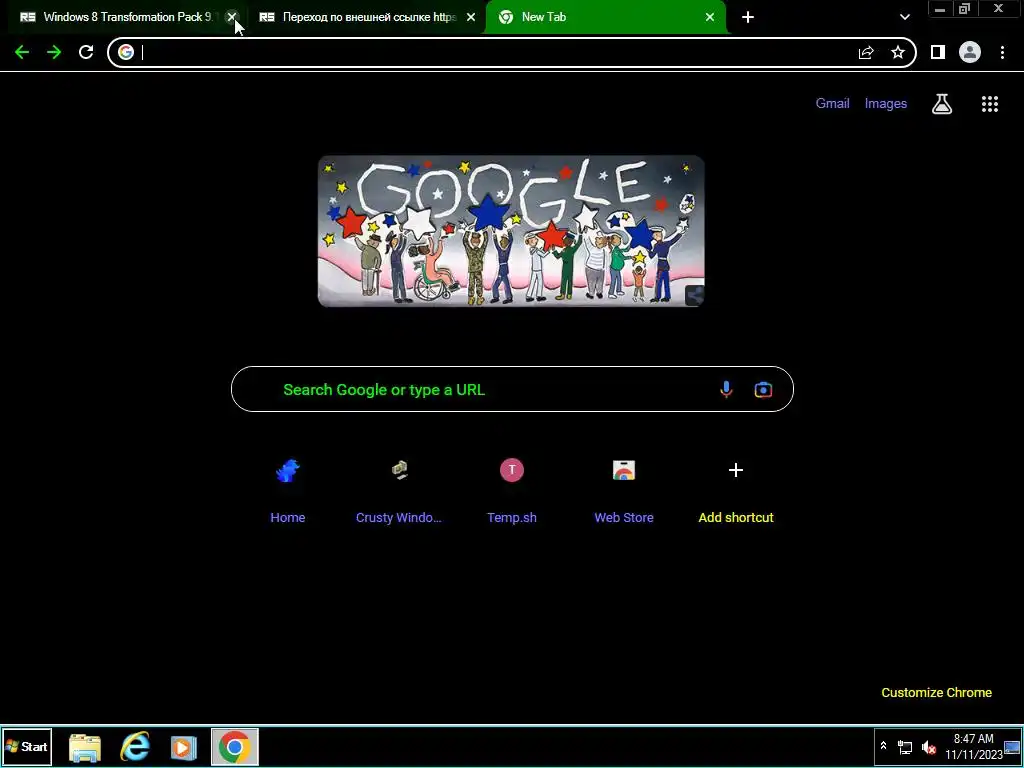The height and width of the screenshot is (768, 1024).
Task: Open the Home shortcut
Action: tap(288, 491)
